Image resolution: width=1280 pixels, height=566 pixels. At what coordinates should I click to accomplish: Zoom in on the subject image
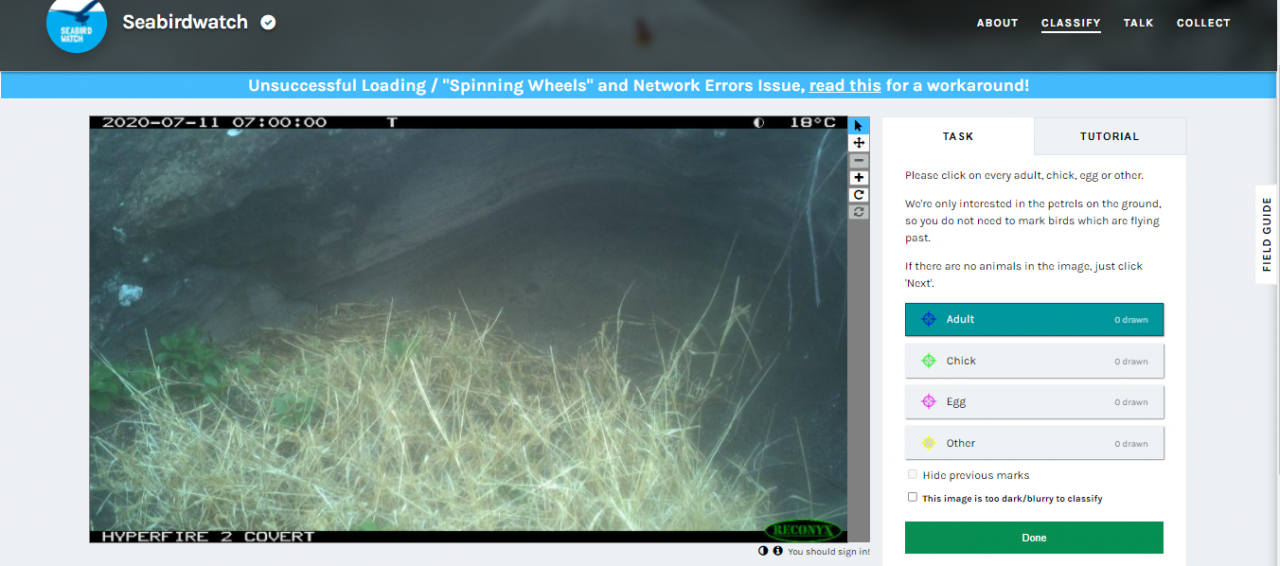click(858, 178)
